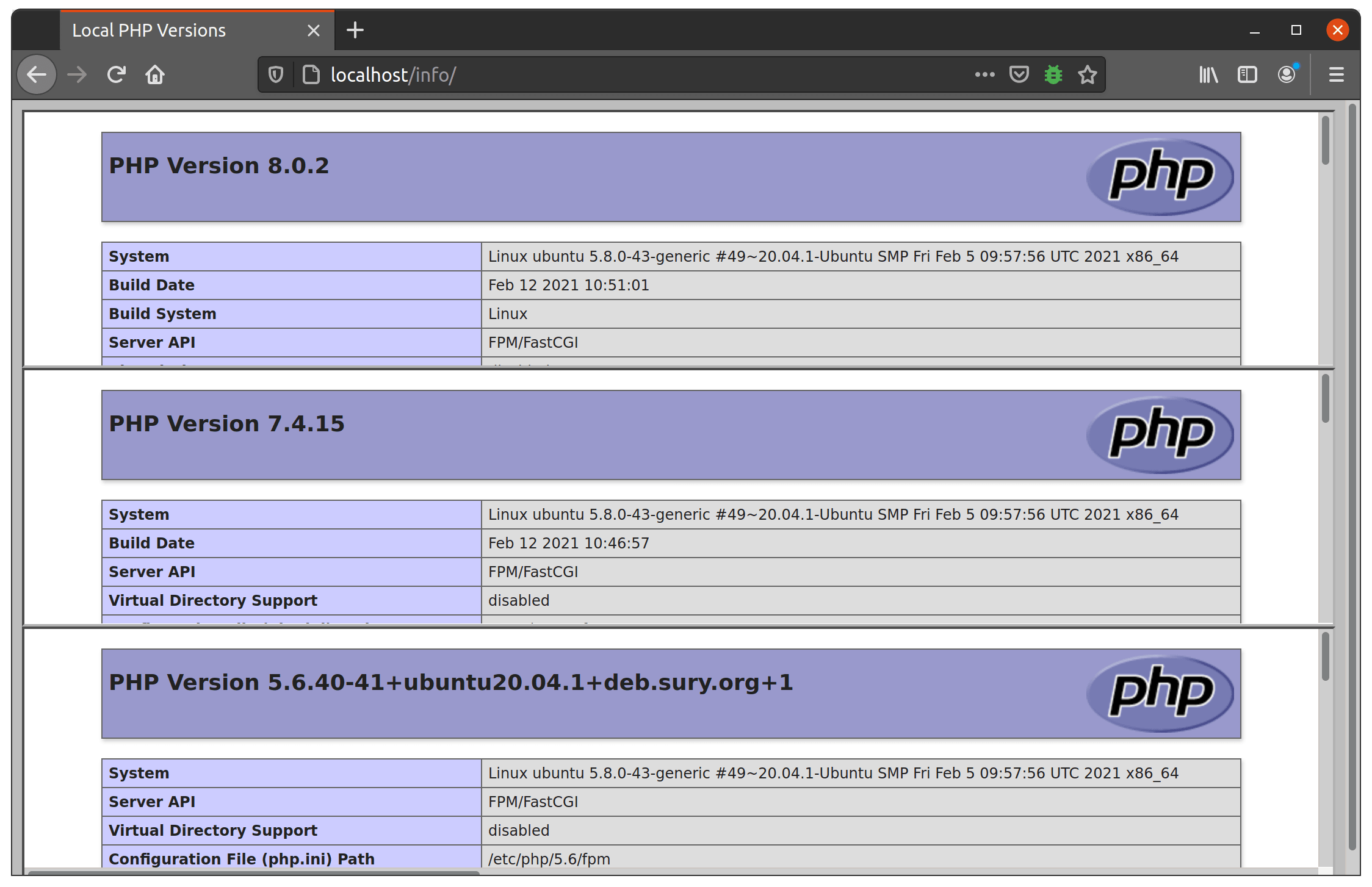The height and width of the screenshot is (887, 1372).
Task: Click Build Date value Feb 12 2021 10:46:57
Action: [x=568, y=543]
